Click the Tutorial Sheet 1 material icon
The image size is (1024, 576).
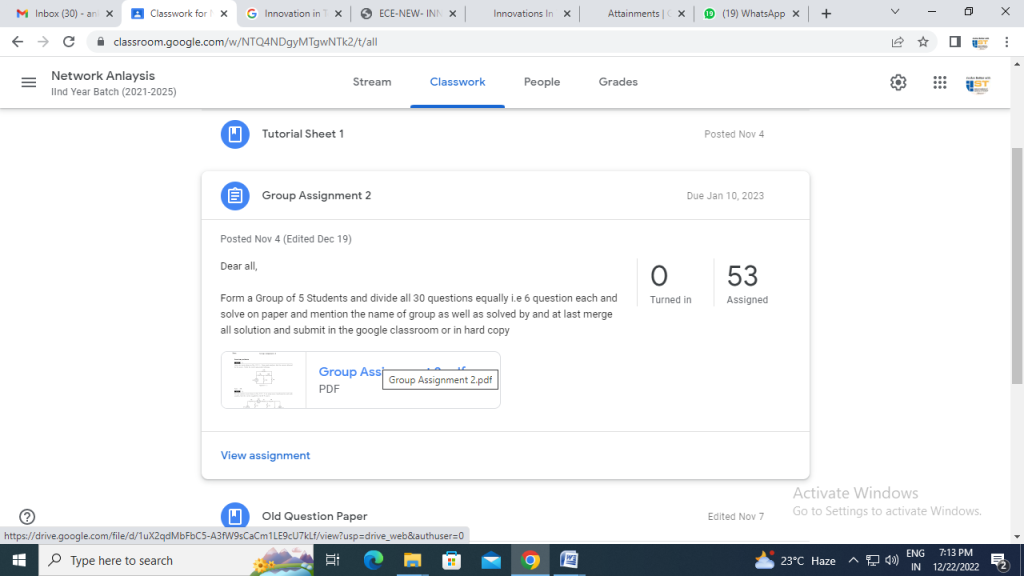(235, 134)
